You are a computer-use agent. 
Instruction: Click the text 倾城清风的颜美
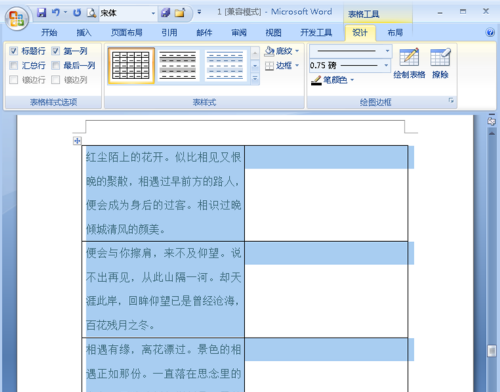(123, 229)
